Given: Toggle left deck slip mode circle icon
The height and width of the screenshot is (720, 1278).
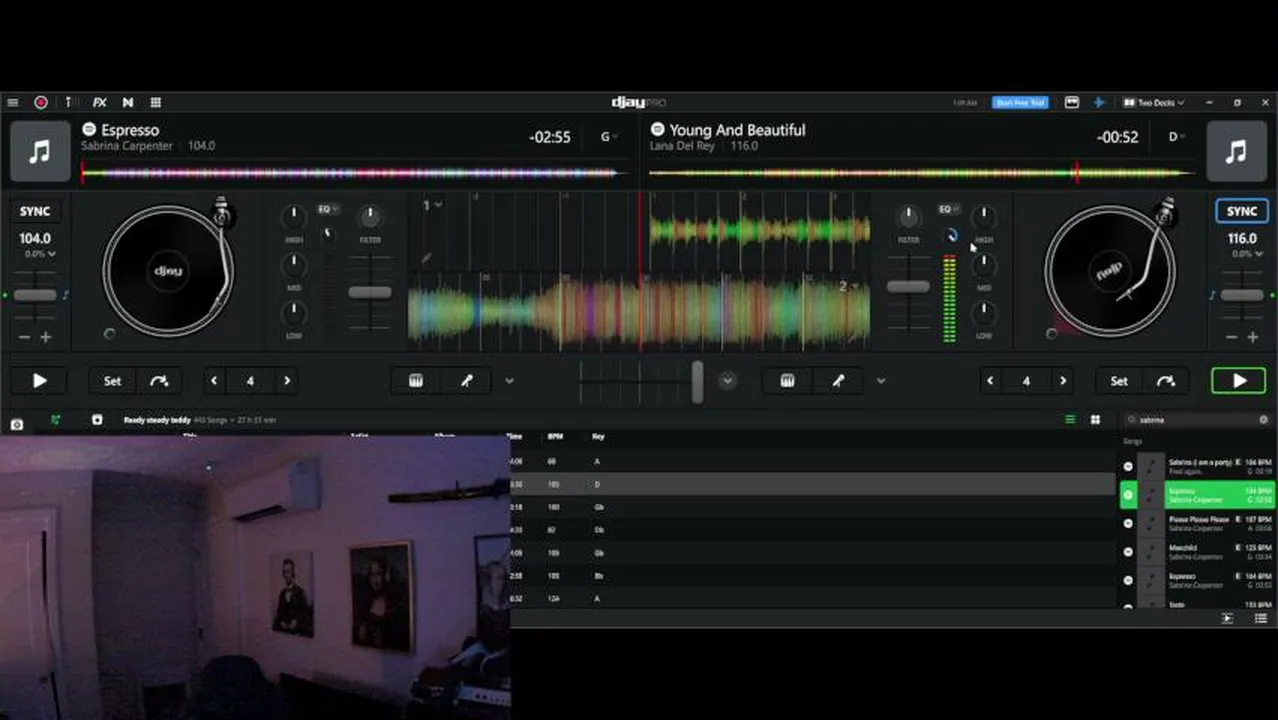Looking at the screenshot, I should pyautogui.click(x=110, y=334).
